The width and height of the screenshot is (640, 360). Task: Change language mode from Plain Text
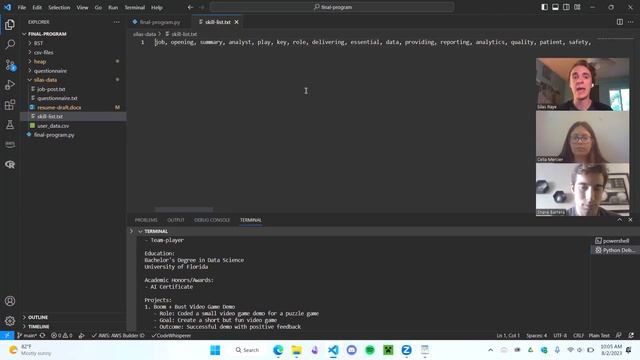(599, 336)
